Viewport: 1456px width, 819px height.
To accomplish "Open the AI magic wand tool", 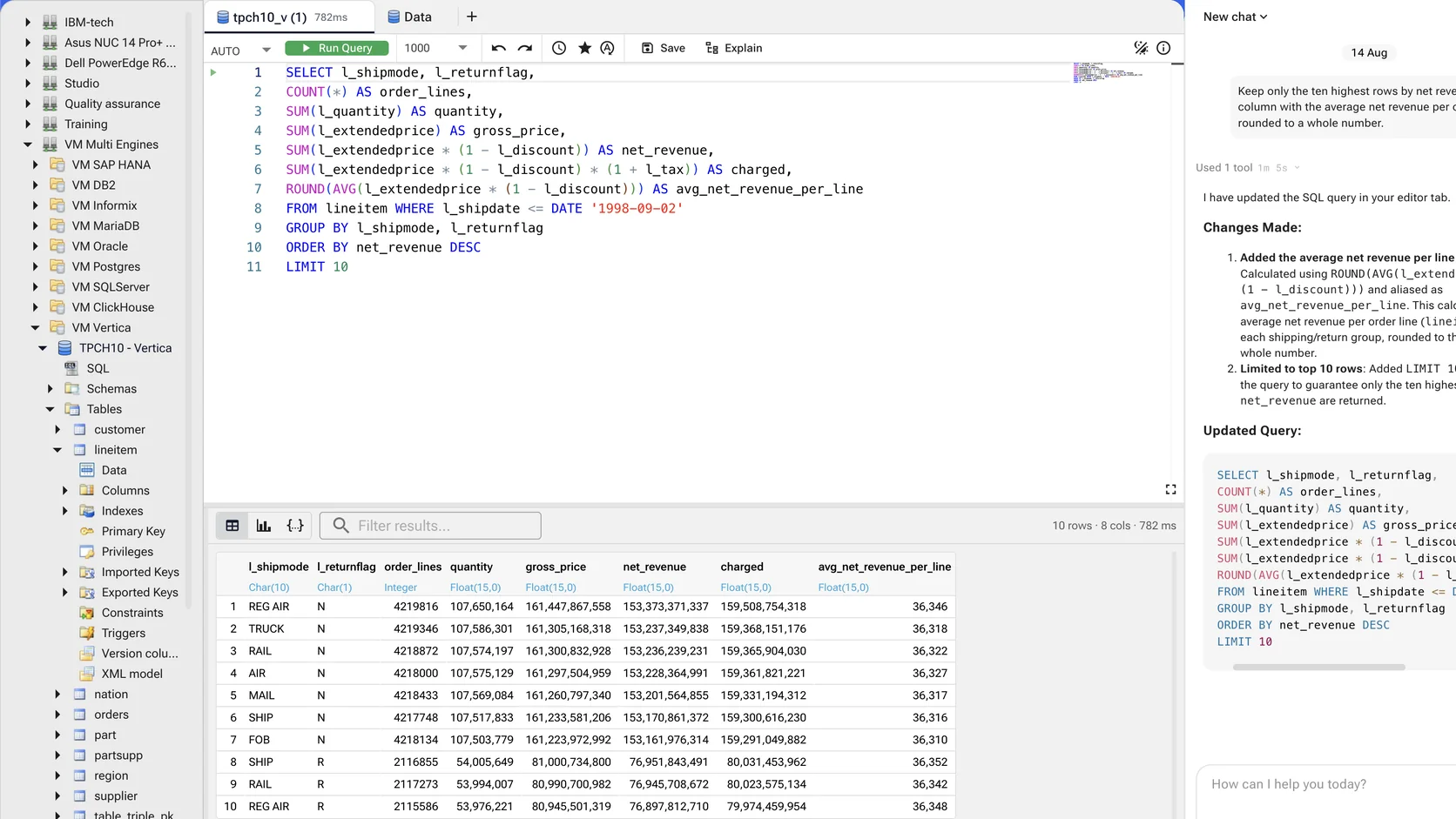I will click(x=1141, y=48).
